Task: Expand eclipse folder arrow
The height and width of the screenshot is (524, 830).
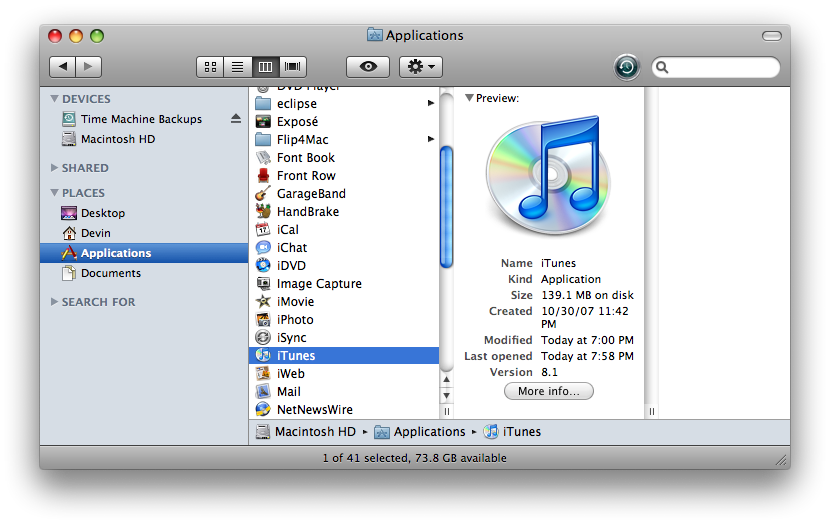Action: [431, 103]
